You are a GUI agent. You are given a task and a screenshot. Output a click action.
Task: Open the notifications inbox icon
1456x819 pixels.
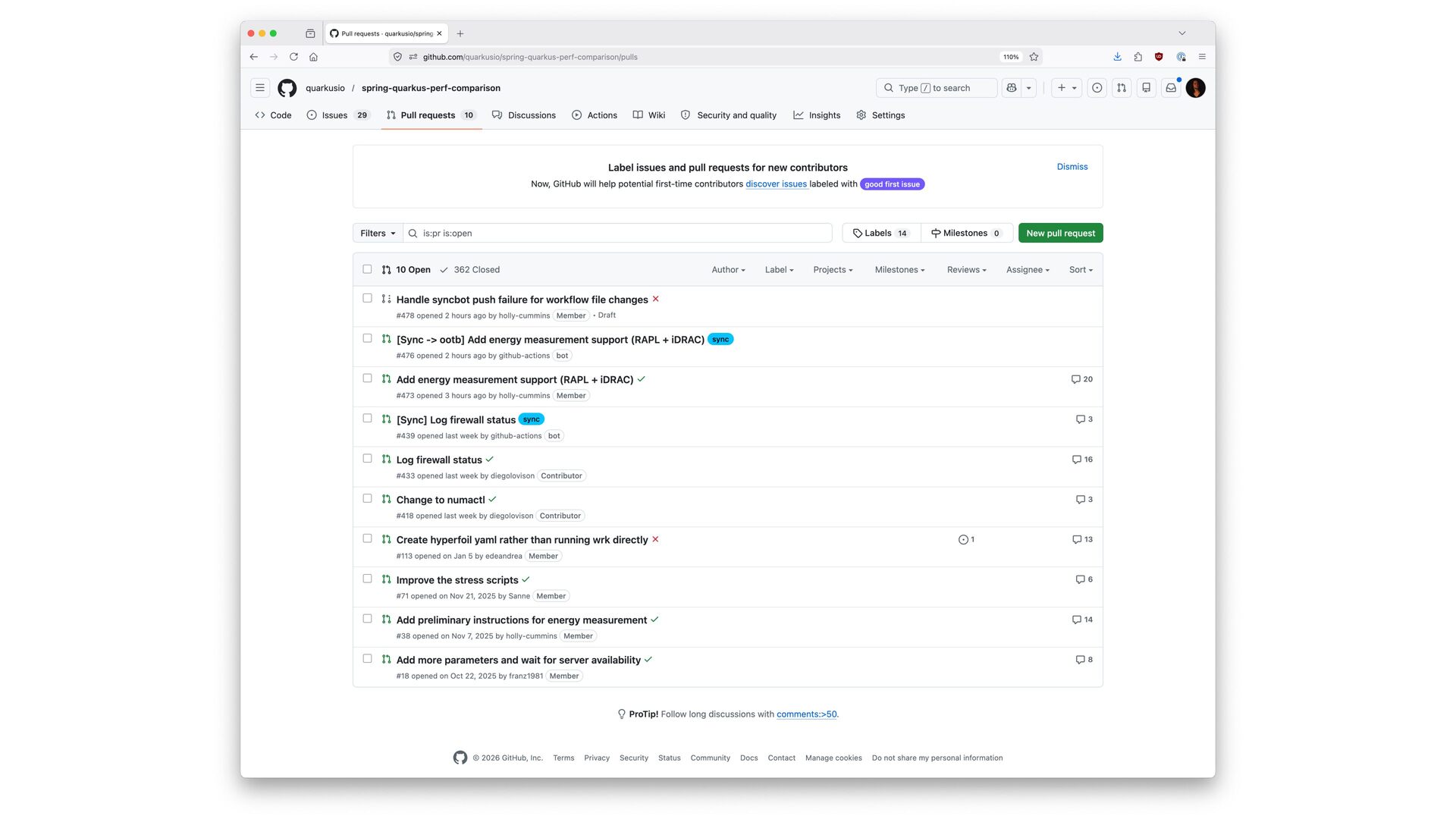(x=1171, y=88)
